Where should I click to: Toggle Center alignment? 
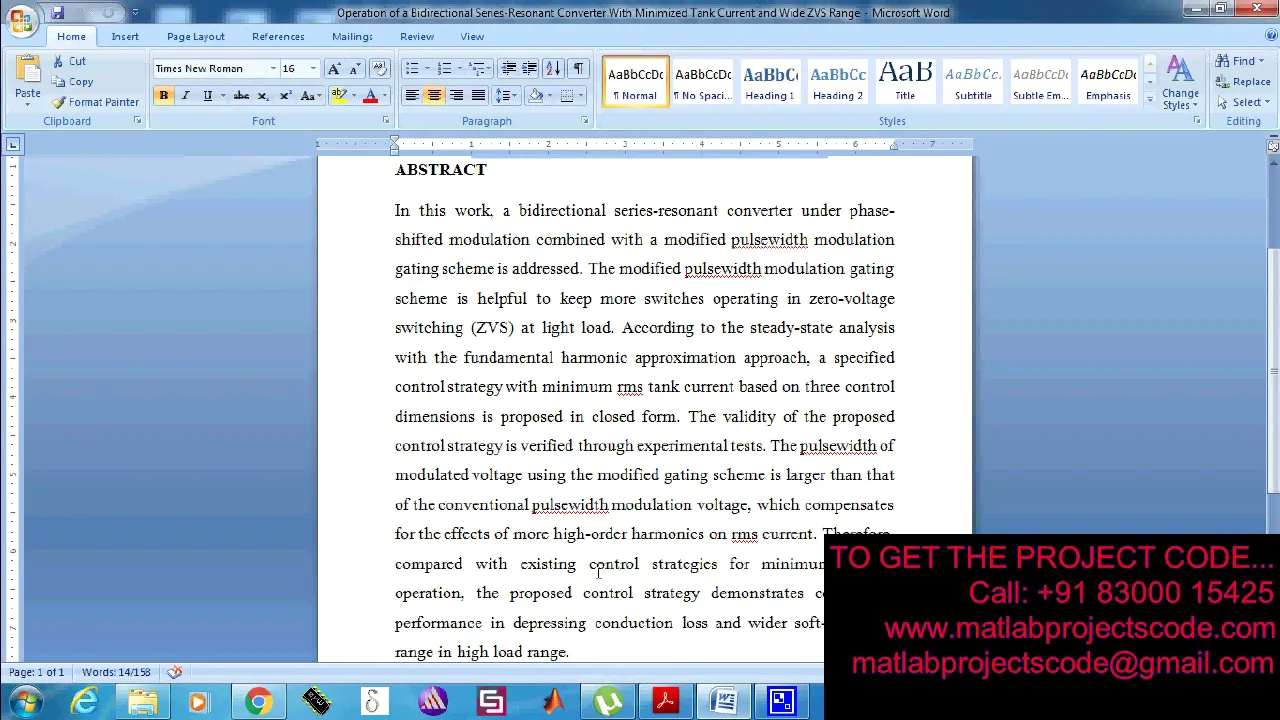point(434,96)
